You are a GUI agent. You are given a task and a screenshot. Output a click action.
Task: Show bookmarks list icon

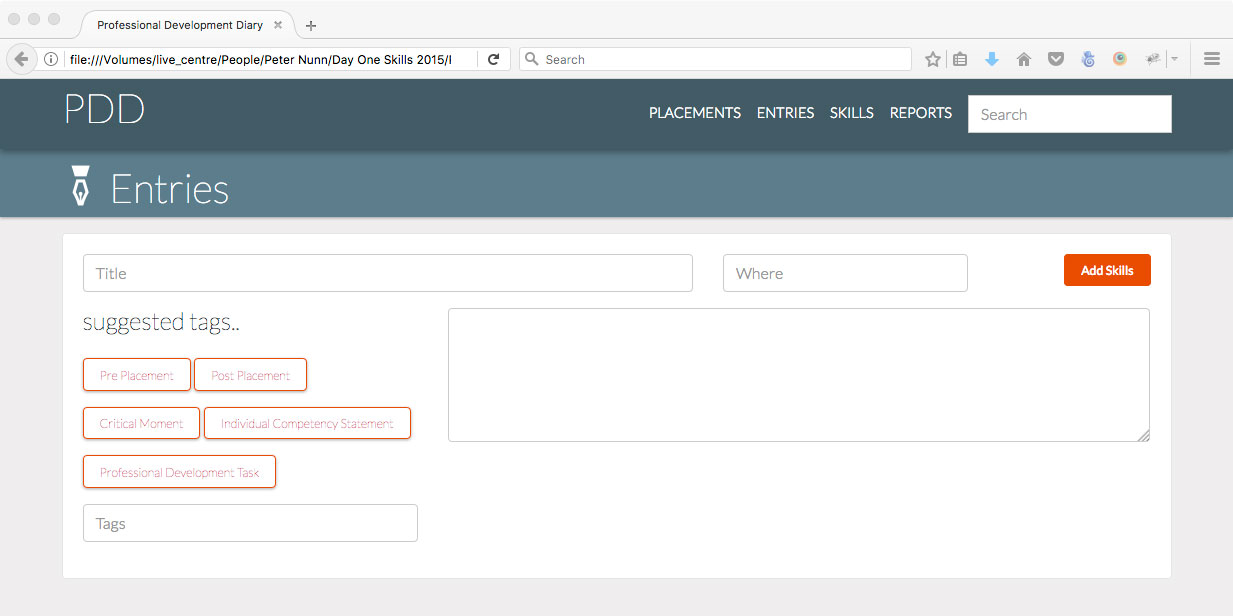[960, 59]
